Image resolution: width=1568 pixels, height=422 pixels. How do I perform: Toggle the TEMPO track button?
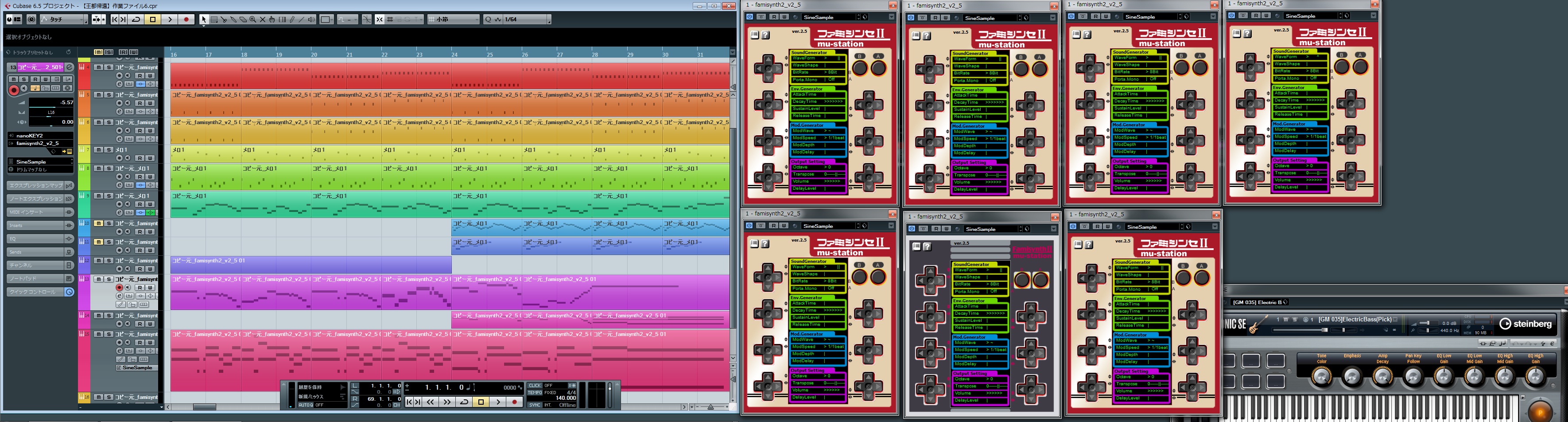[x=535, y=393]
